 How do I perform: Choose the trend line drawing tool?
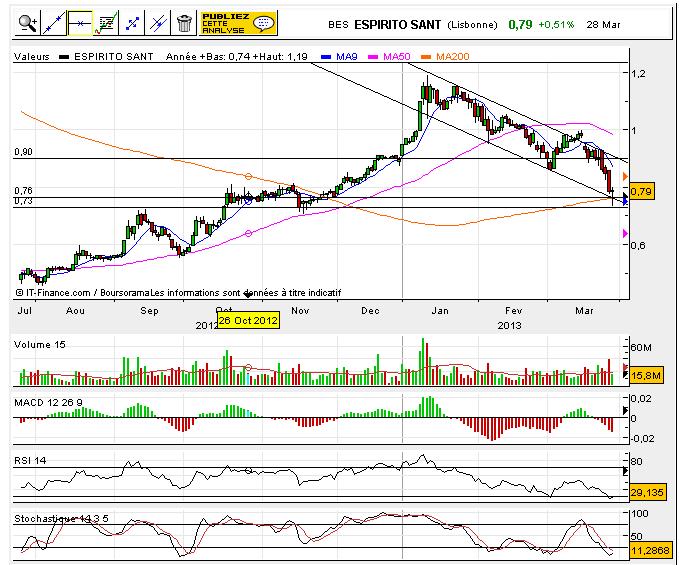[x=54, y=23]
